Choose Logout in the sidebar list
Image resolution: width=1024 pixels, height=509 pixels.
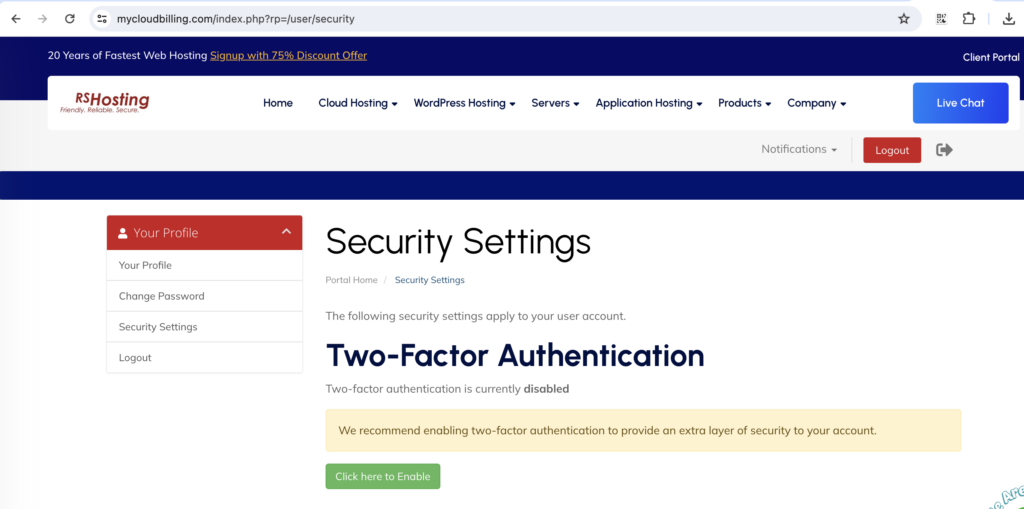coord(204,357)
